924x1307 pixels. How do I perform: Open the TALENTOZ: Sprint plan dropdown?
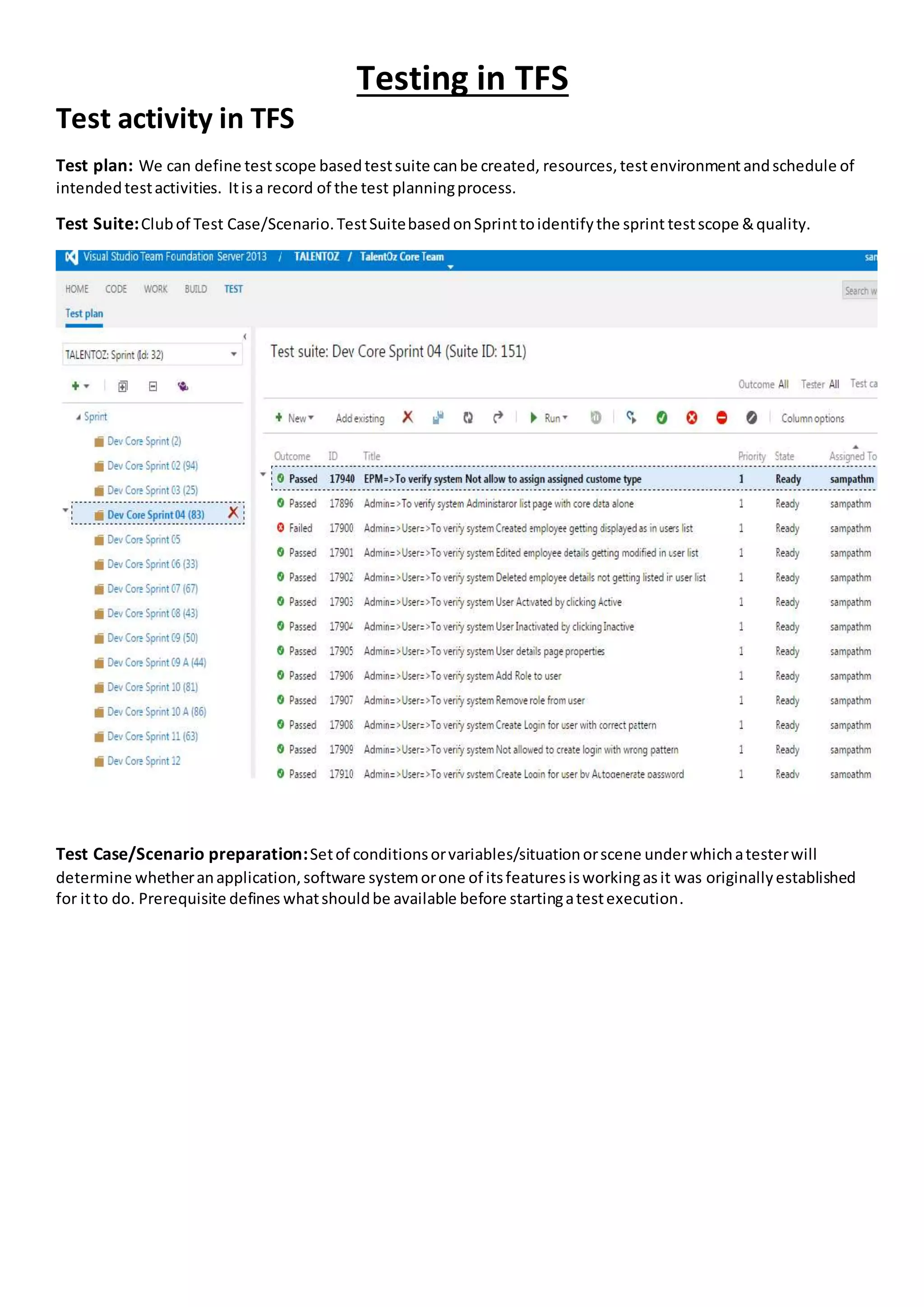pyautogui.click(x=233, y=355)
